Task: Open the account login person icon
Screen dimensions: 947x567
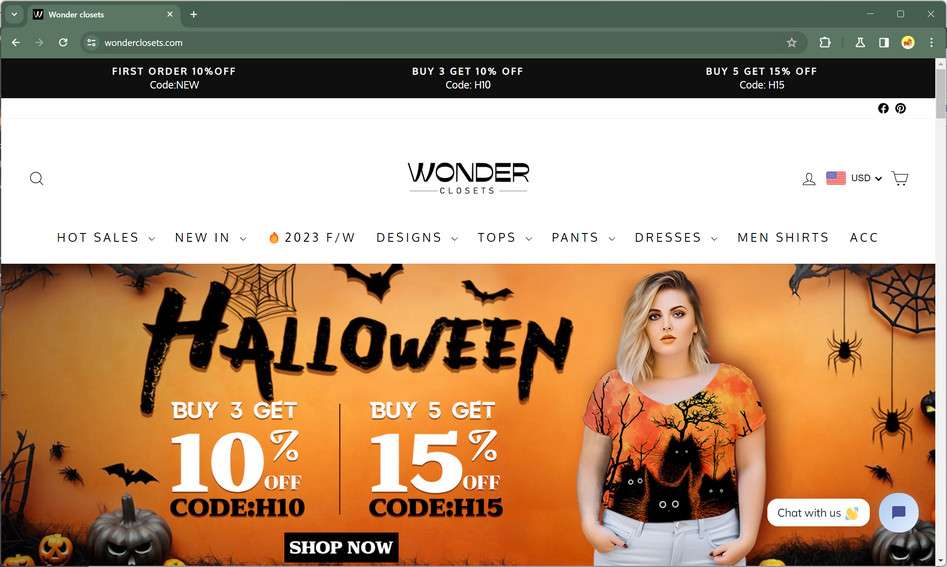Action: click(x=809, y=179)
